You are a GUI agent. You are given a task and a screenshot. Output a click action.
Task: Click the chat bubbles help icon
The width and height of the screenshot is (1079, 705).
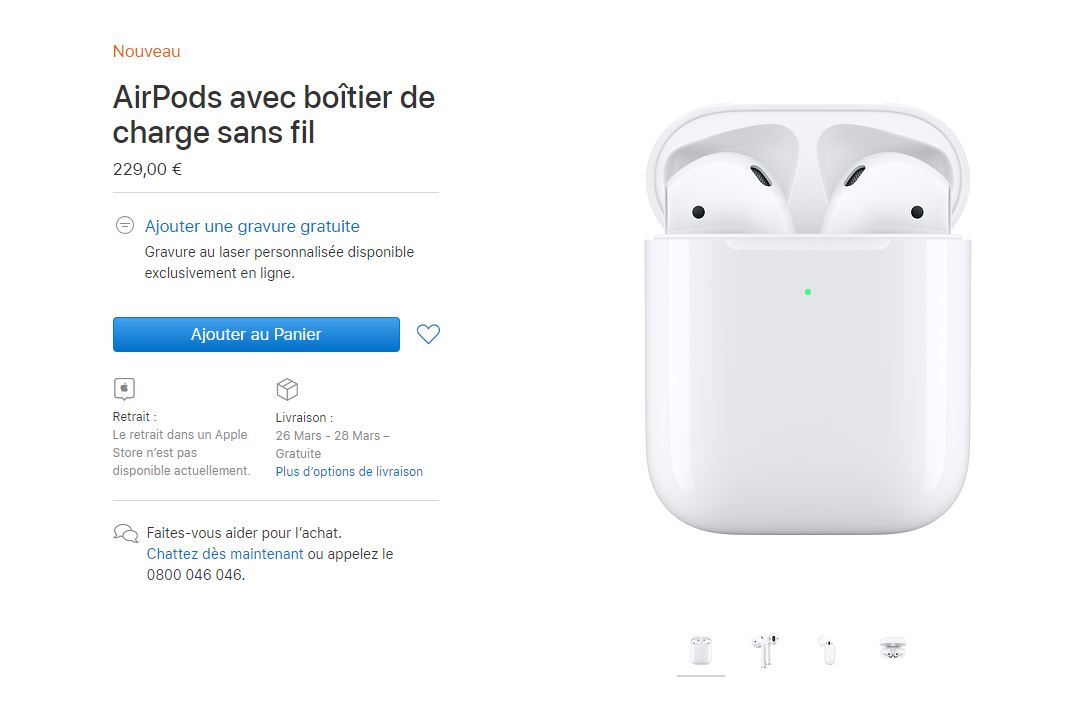(126, 533)
